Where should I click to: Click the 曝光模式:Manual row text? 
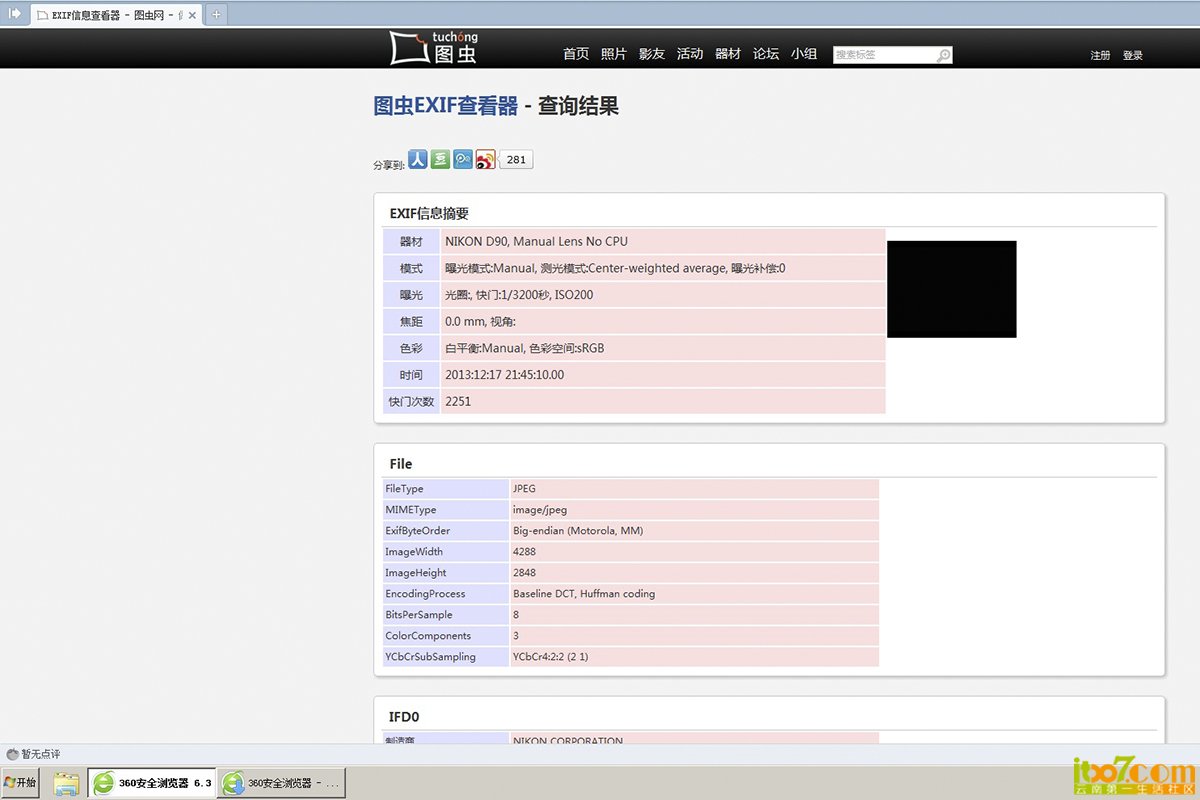pos(615,268)
